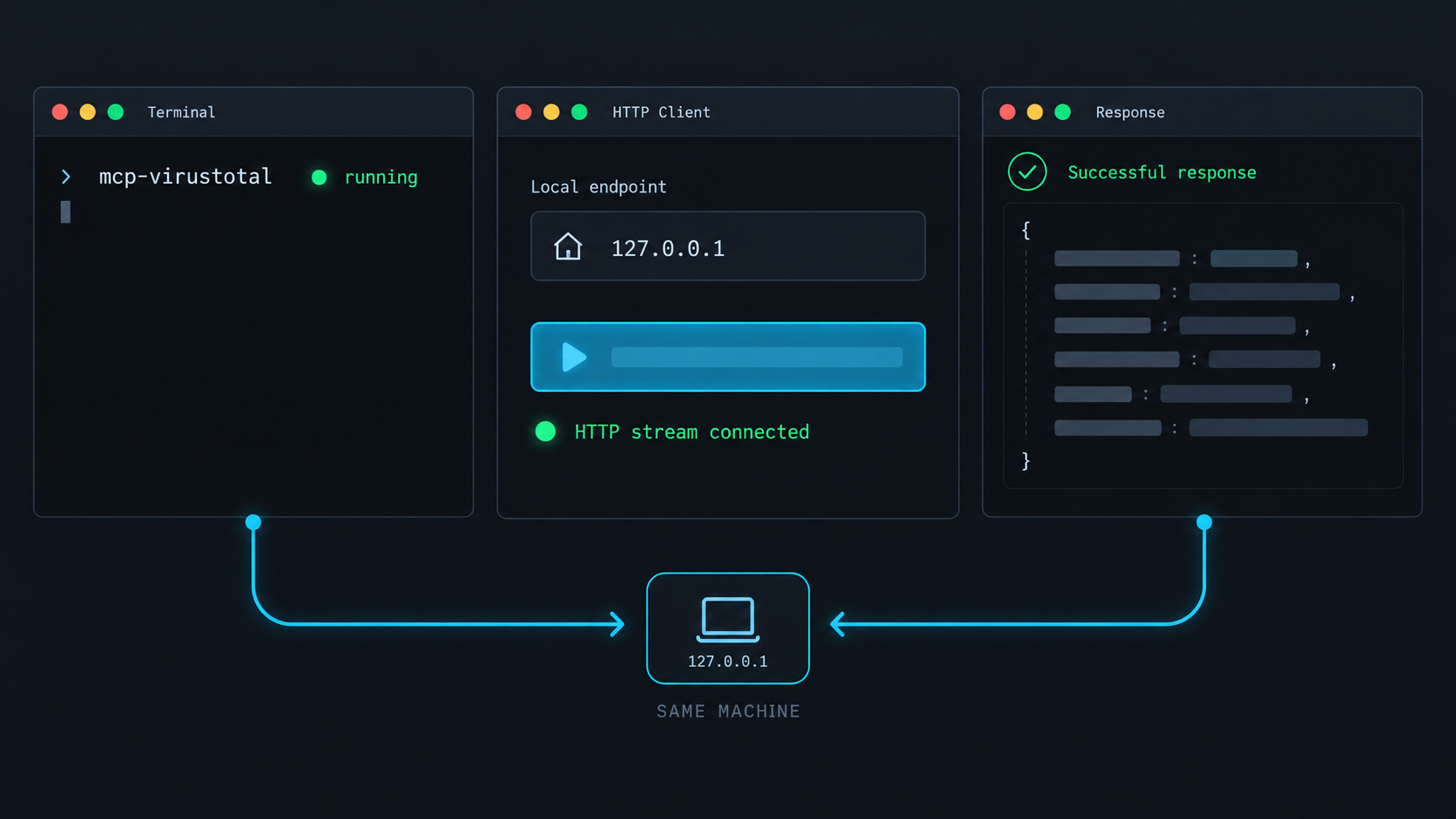Click the running status text
Screen dimensions: 1456x819
click(x=381, y=178)
